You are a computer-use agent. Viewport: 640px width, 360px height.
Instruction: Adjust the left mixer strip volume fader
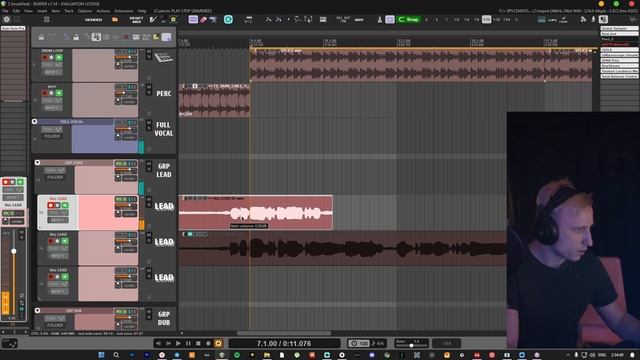(13, 251)
